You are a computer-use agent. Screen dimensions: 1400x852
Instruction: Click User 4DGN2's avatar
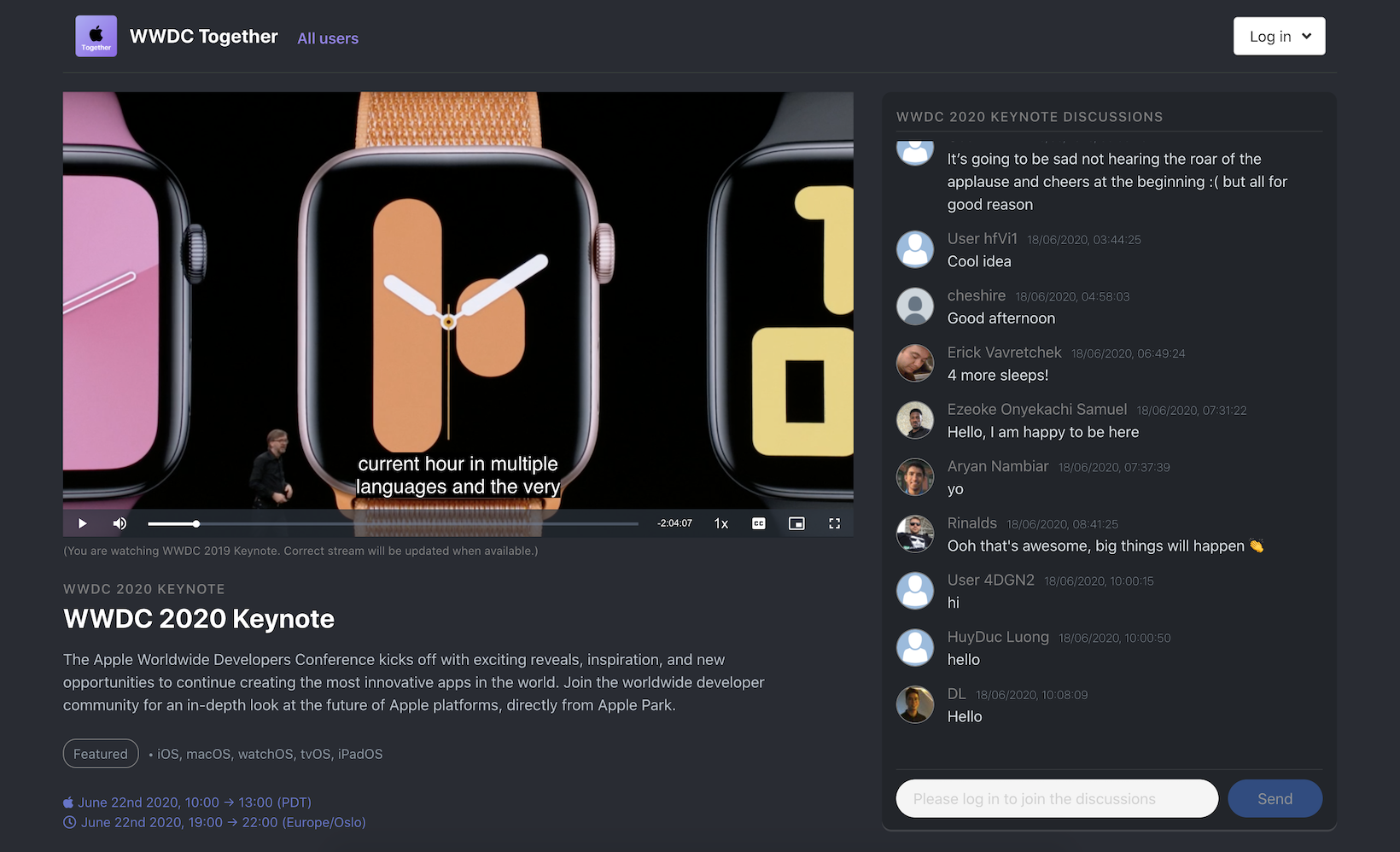(x=915, y=591)
